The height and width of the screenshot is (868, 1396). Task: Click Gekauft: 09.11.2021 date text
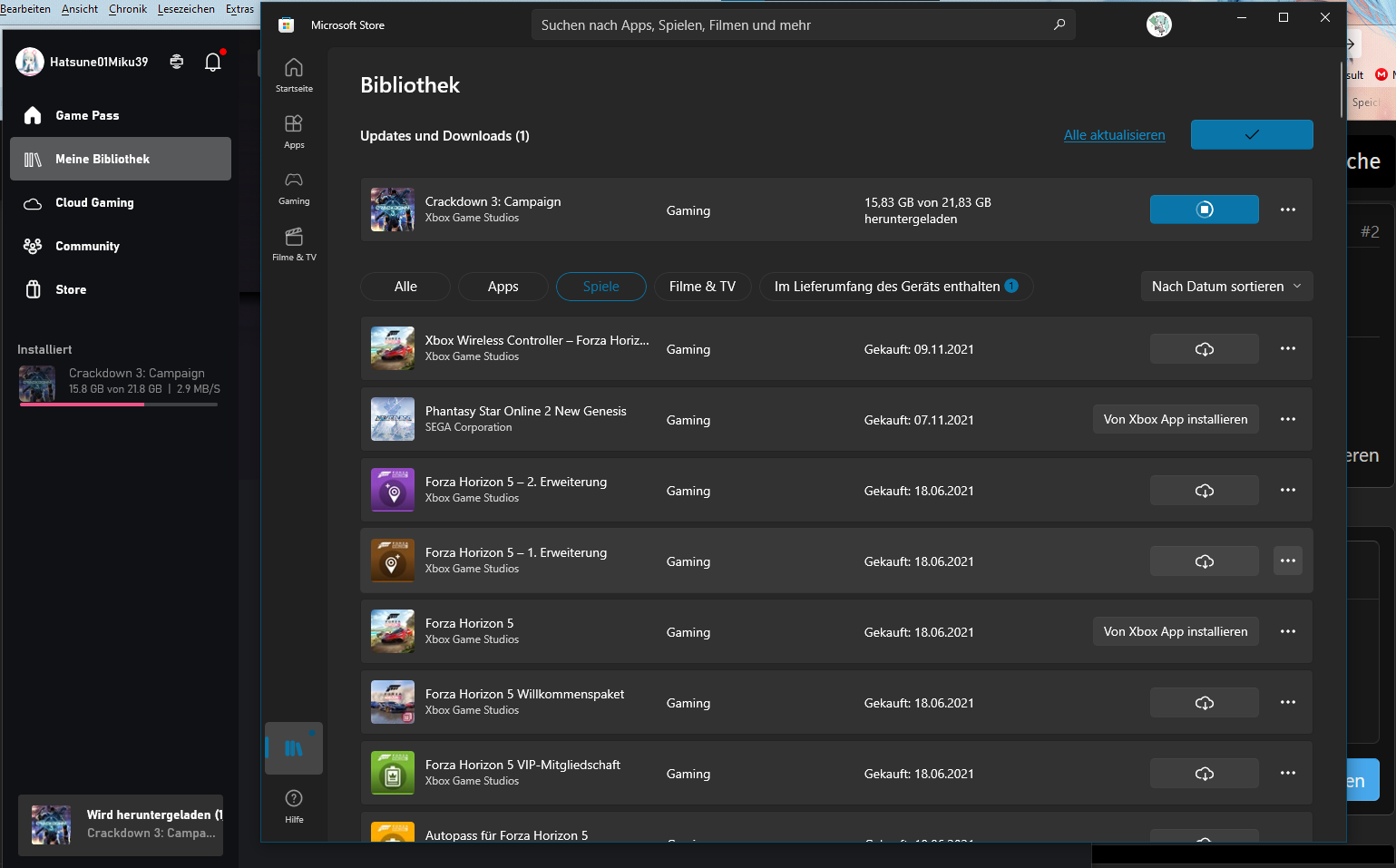tap(919, 349)
